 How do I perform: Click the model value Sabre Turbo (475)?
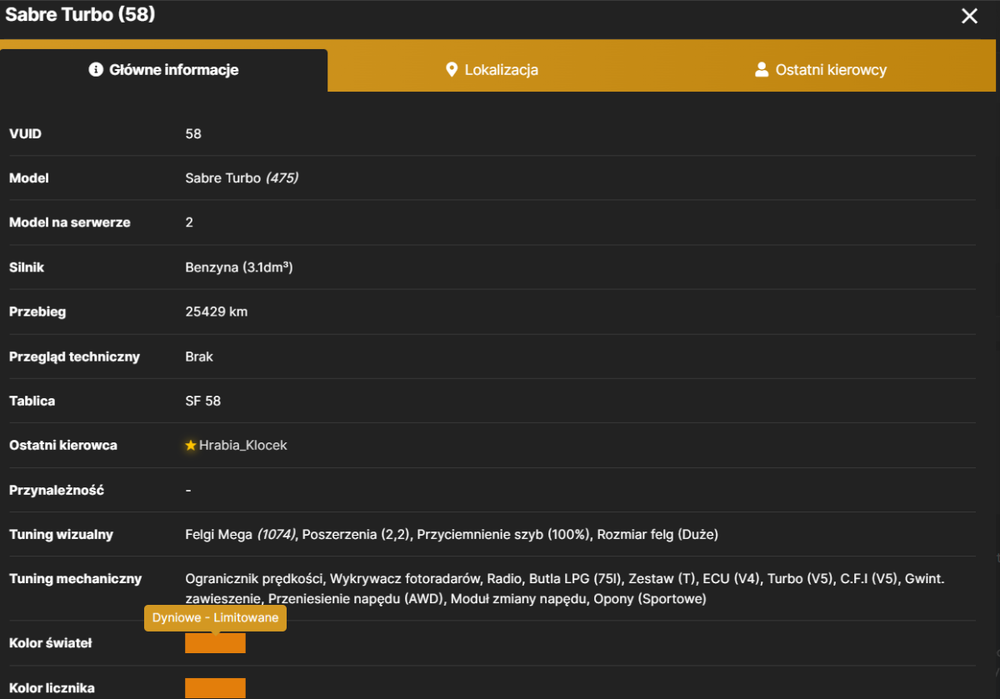(242, 178)
